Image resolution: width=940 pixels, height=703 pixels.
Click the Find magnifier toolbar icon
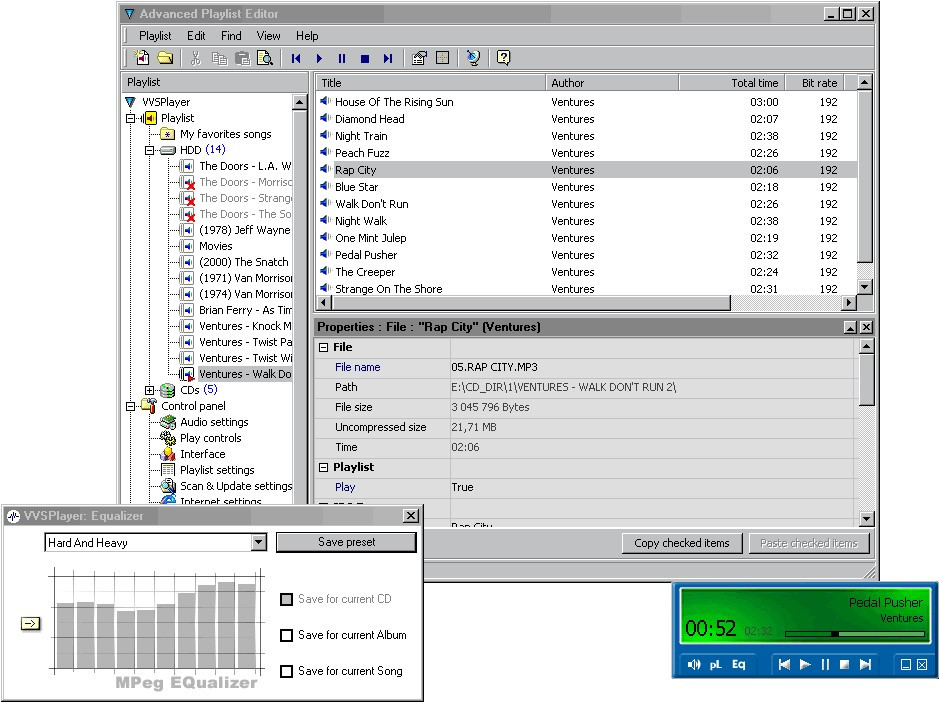(x=264, y=58)
